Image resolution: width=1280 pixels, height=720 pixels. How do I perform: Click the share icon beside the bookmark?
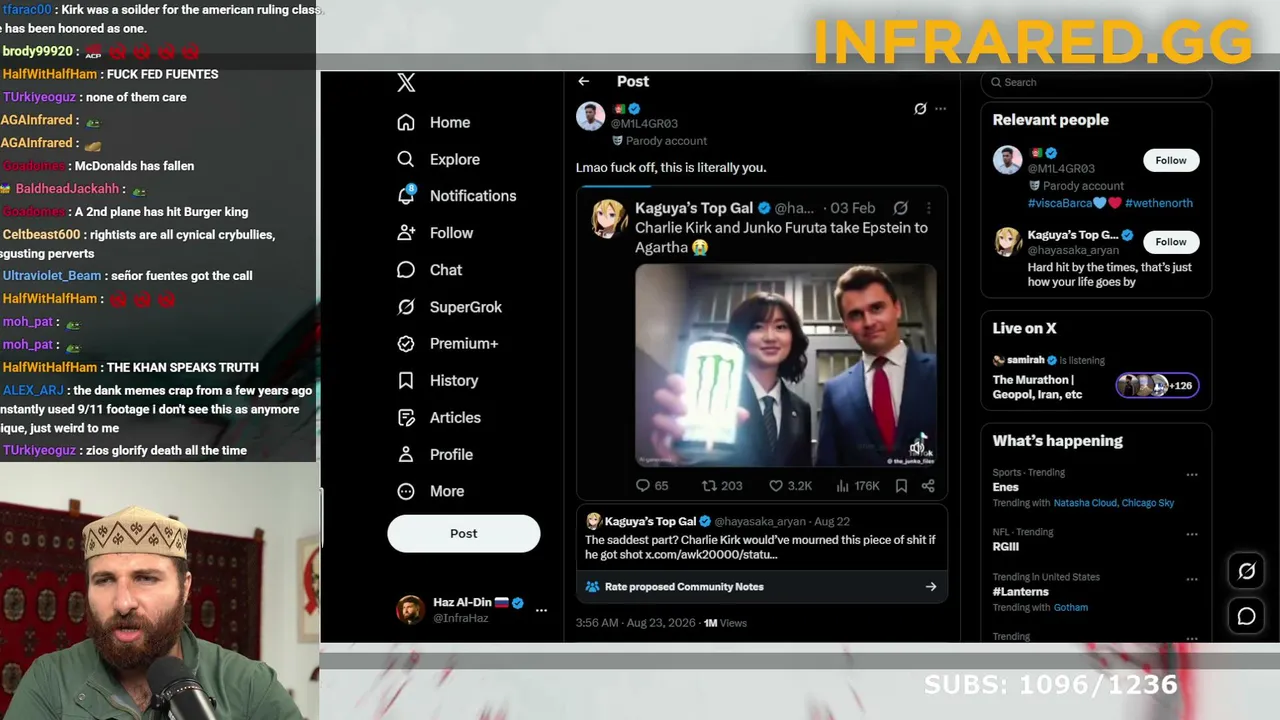click(x=928, y=485)
